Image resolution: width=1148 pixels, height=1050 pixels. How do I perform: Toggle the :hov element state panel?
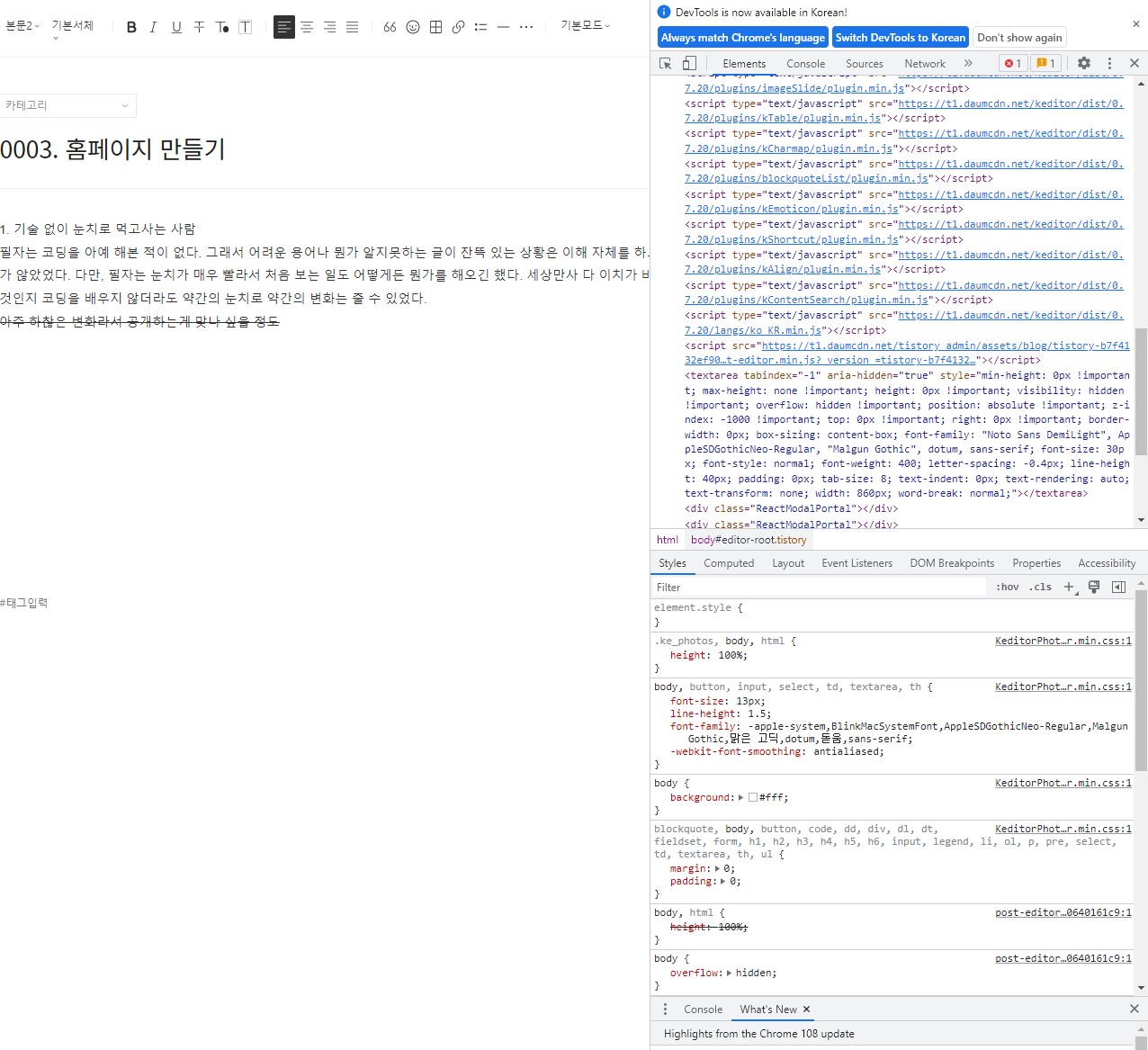[x=1007, y=587]
